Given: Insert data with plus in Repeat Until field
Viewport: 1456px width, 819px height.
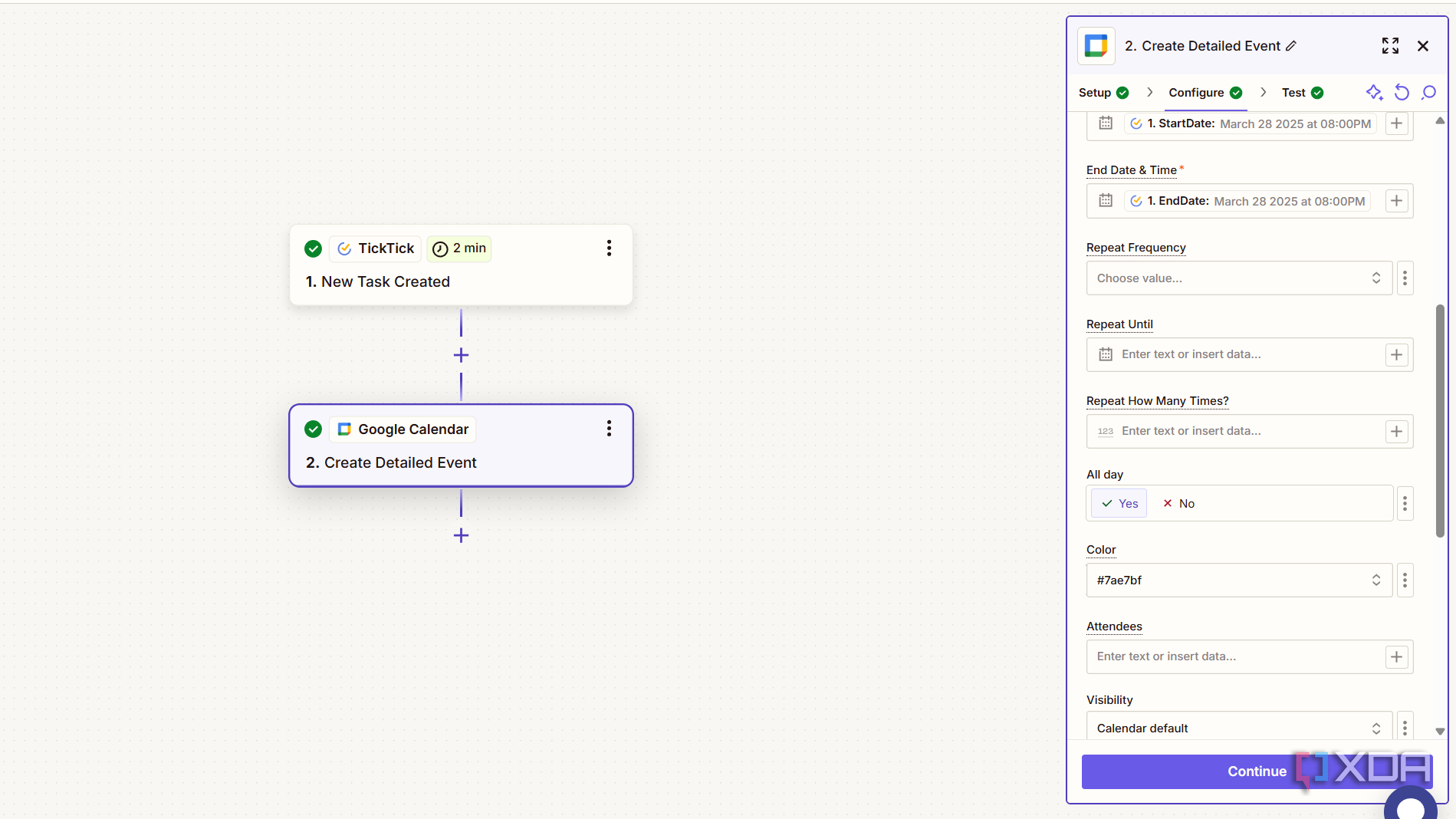Looking at the screenshot, I should click(x=1397, y=354).
